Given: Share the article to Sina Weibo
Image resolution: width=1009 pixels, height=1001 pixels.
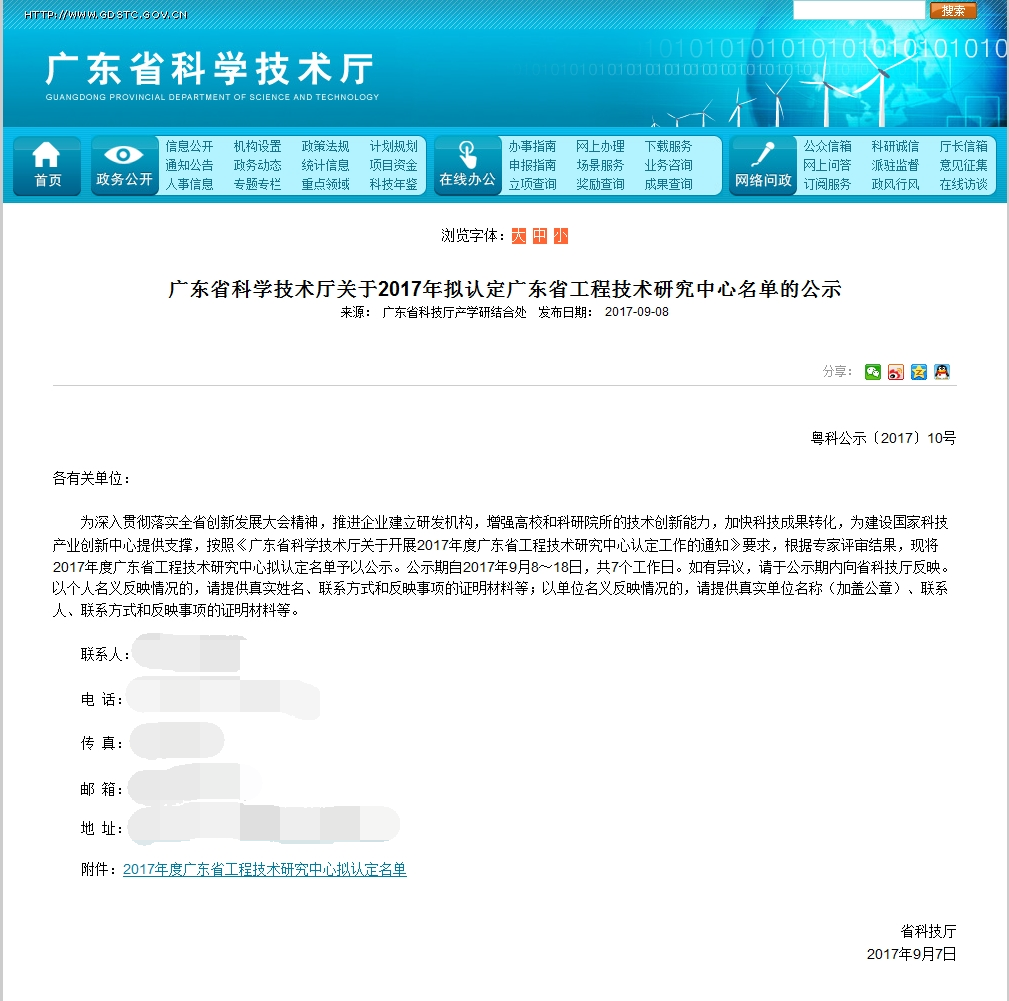Looking at the screenshot, I should [x=896, y=372].
